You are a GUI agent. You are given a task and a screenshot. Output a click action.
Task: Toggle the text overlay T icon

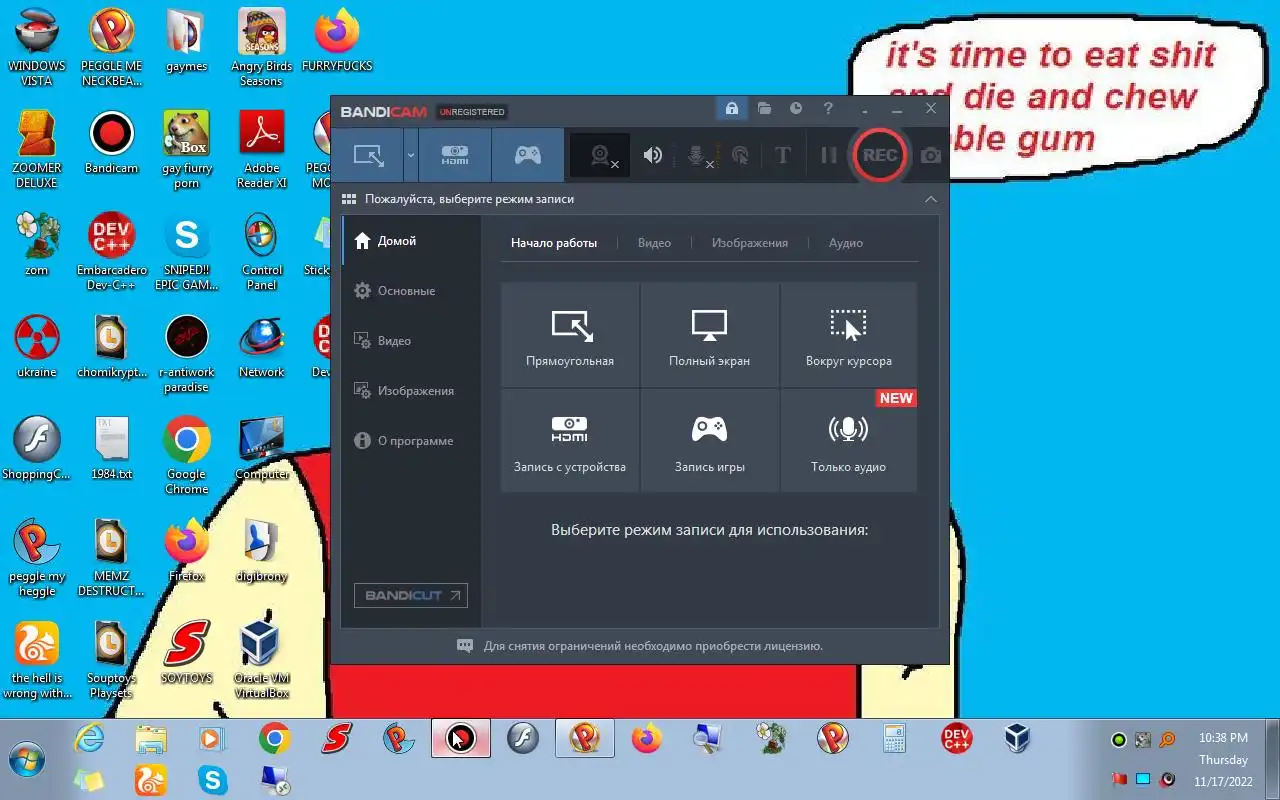pyautogui.click(x=783, y=155)
